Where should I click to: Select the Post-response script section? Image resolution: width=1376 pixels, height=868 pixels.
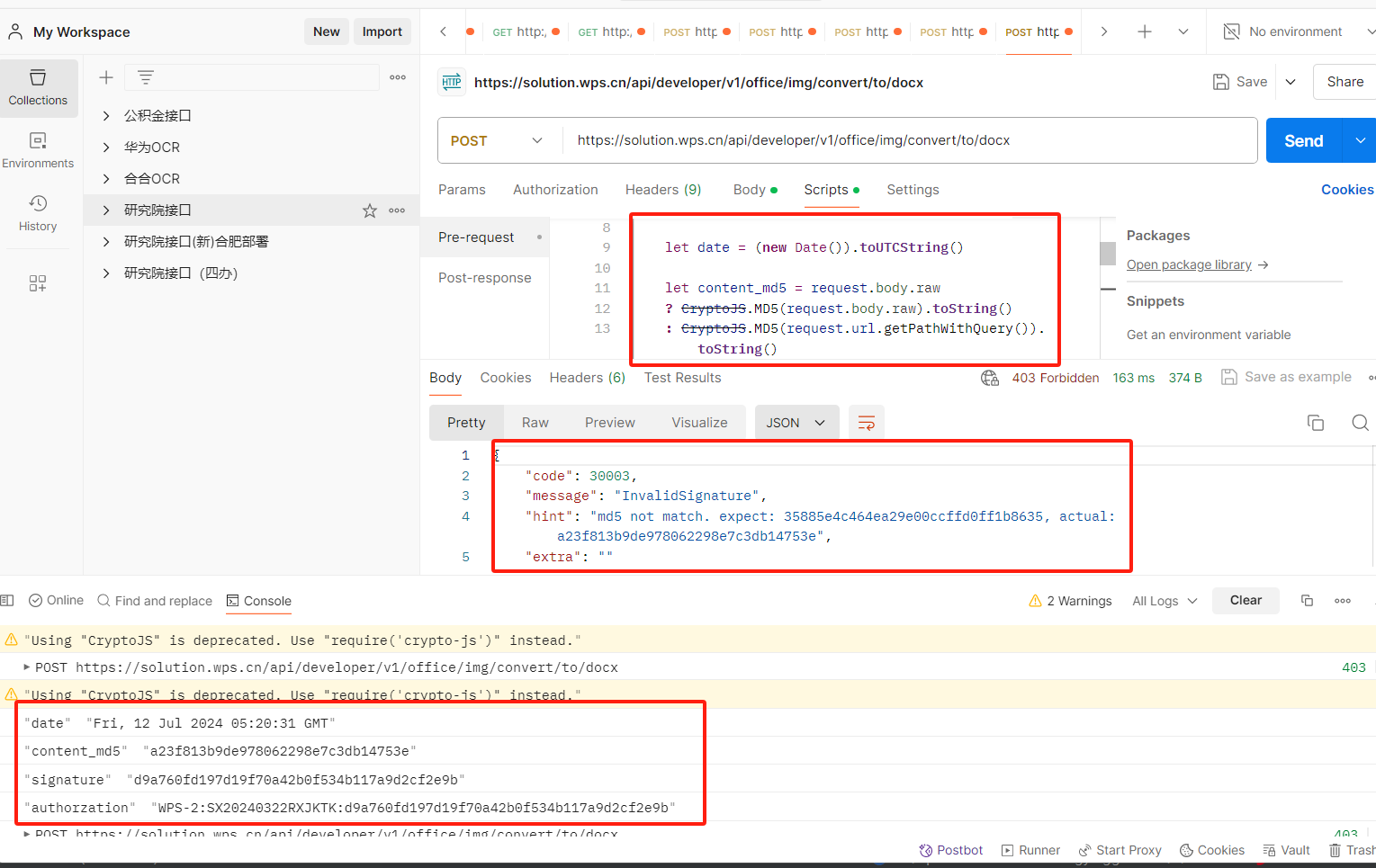pos(485,278)
